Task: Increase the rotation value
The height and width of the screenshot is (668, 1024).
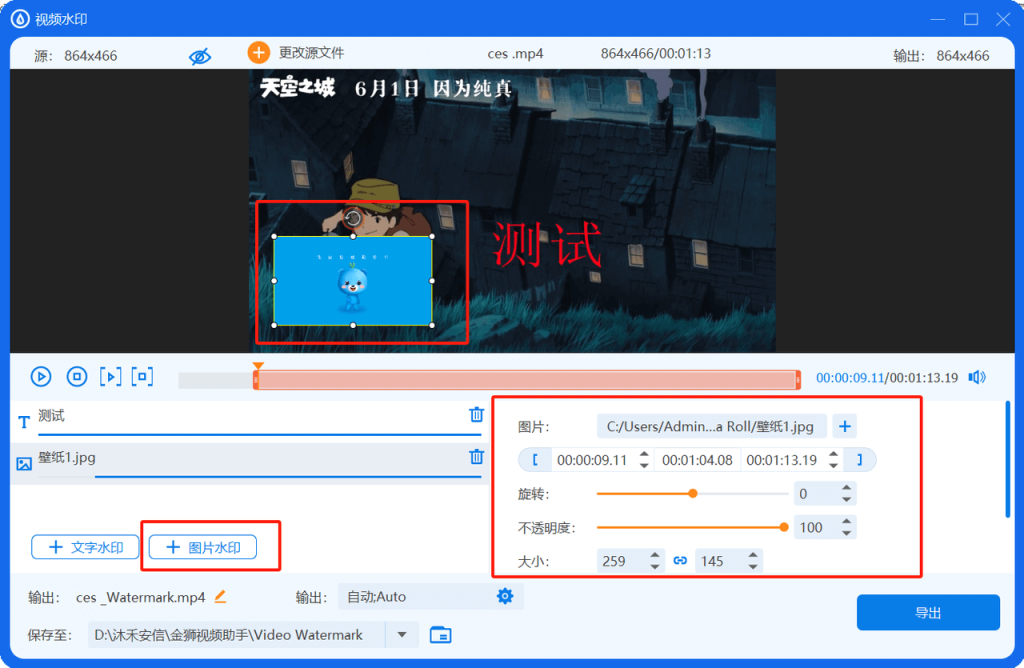Action: tap(846, 488)
